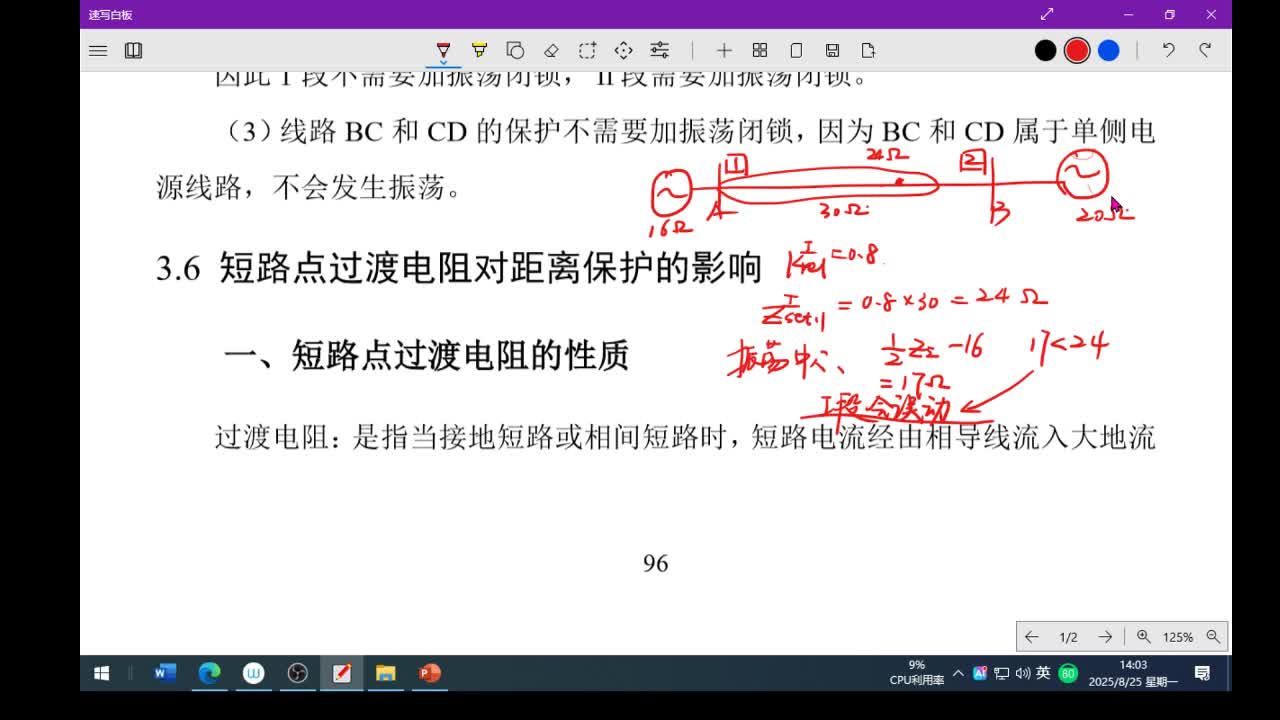This screenshot has width=1280, height=720.
Task: Redo the last stroke
Action: pos(1205,50)
